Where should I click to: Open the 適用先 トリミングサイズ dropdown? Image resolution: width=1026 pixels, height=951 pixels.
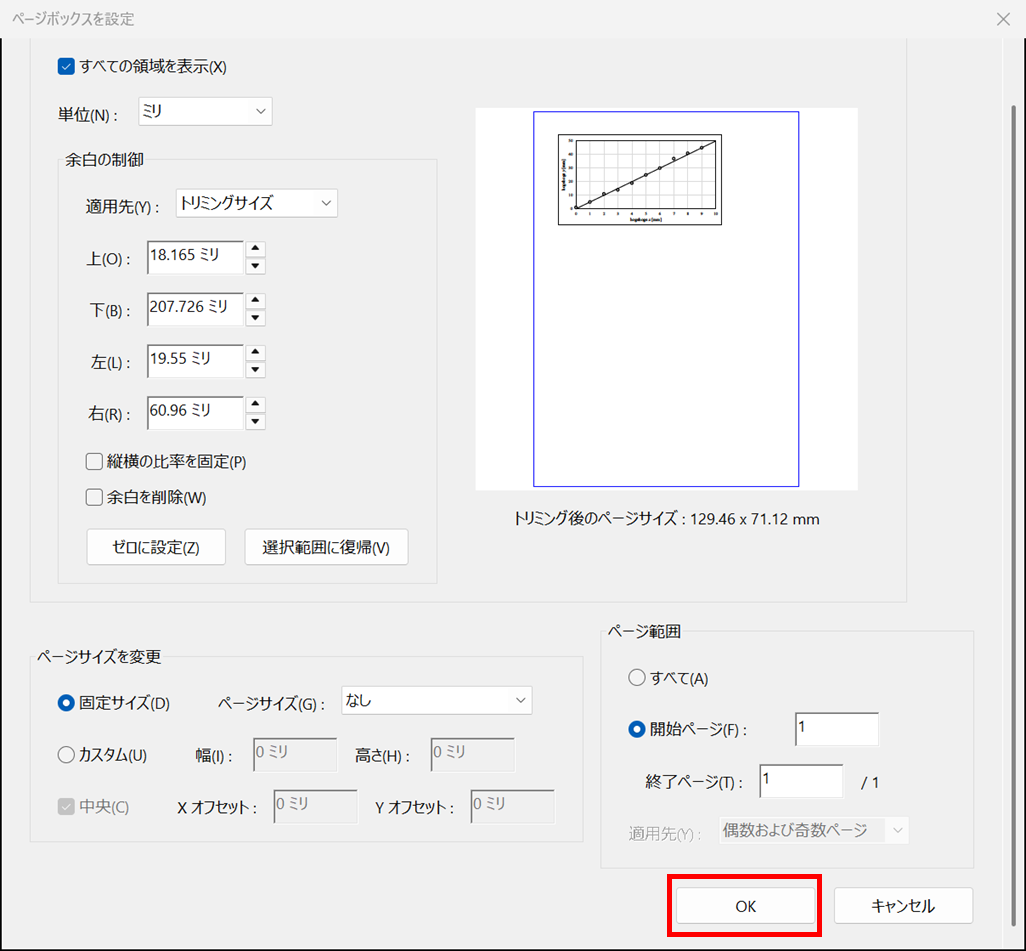(x=256, y=203)
